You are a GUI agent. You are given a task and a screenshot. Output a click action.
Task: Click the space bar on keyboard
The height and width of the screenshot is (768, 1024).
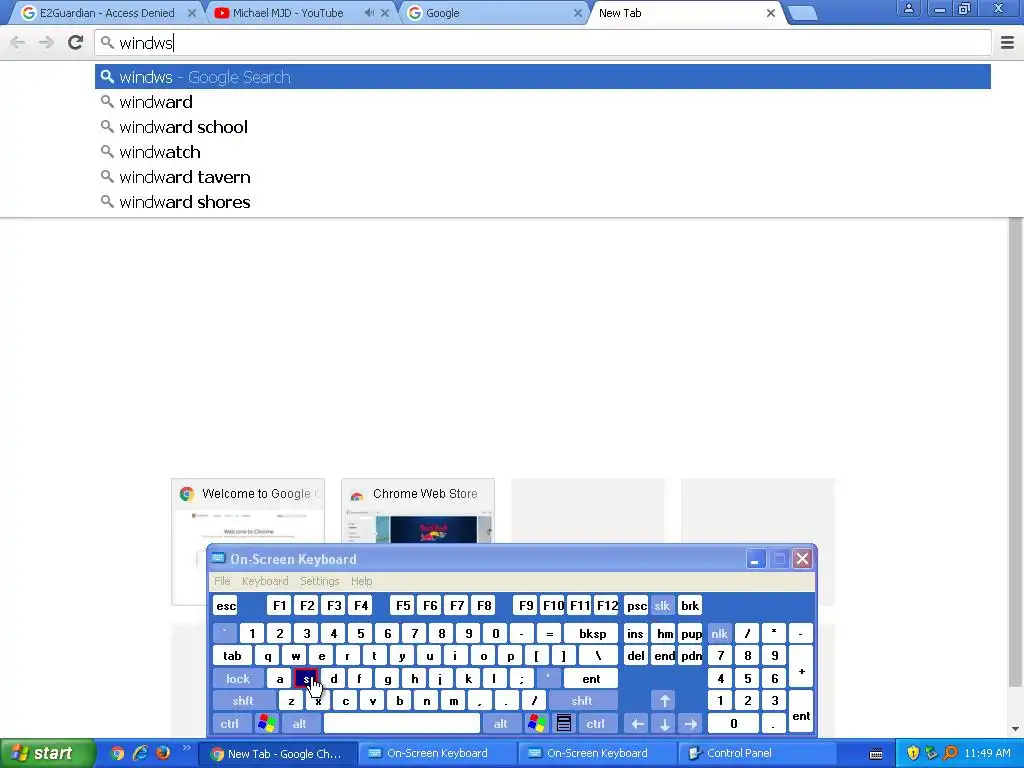click(402, 724)
